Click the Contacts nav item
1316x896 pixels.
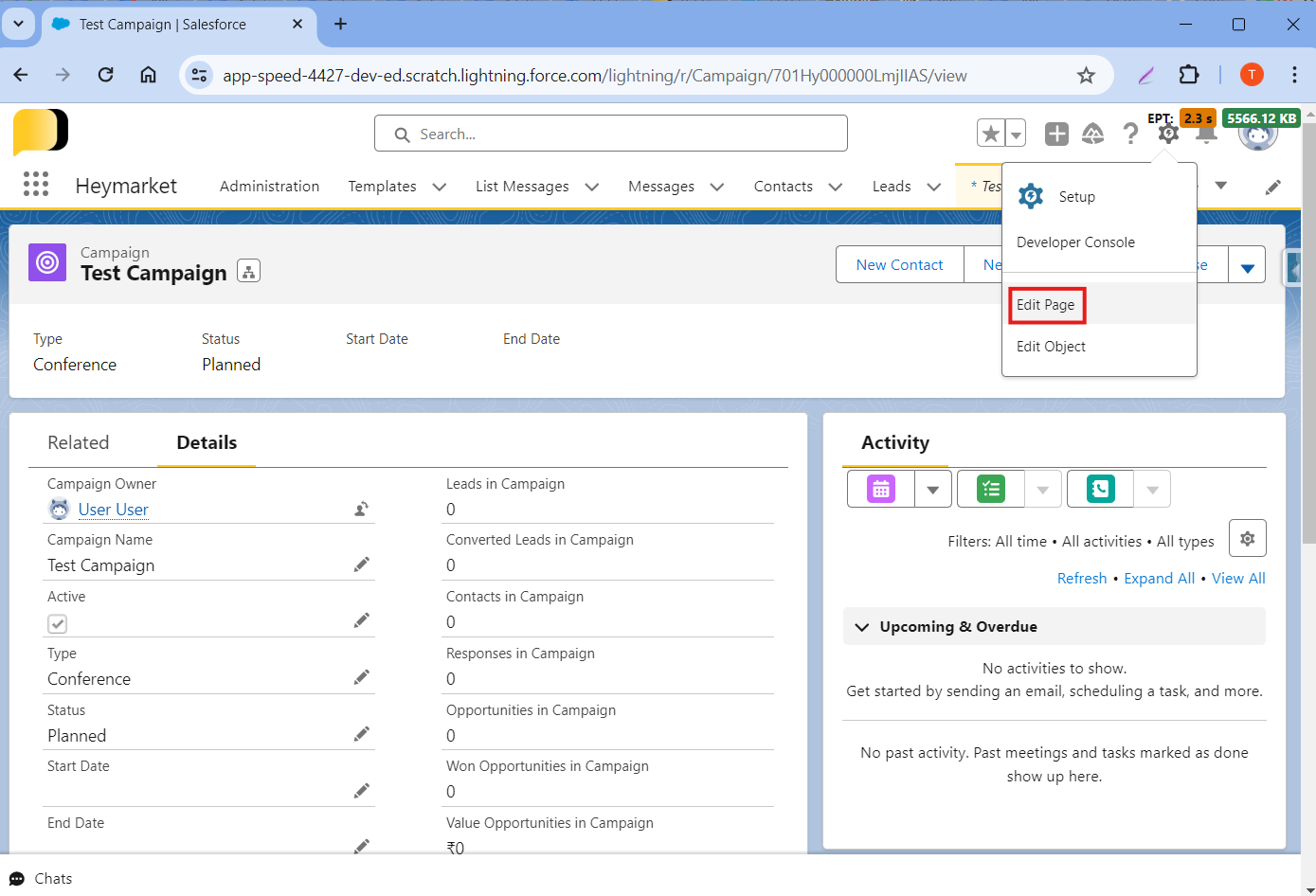coord(783,186)
